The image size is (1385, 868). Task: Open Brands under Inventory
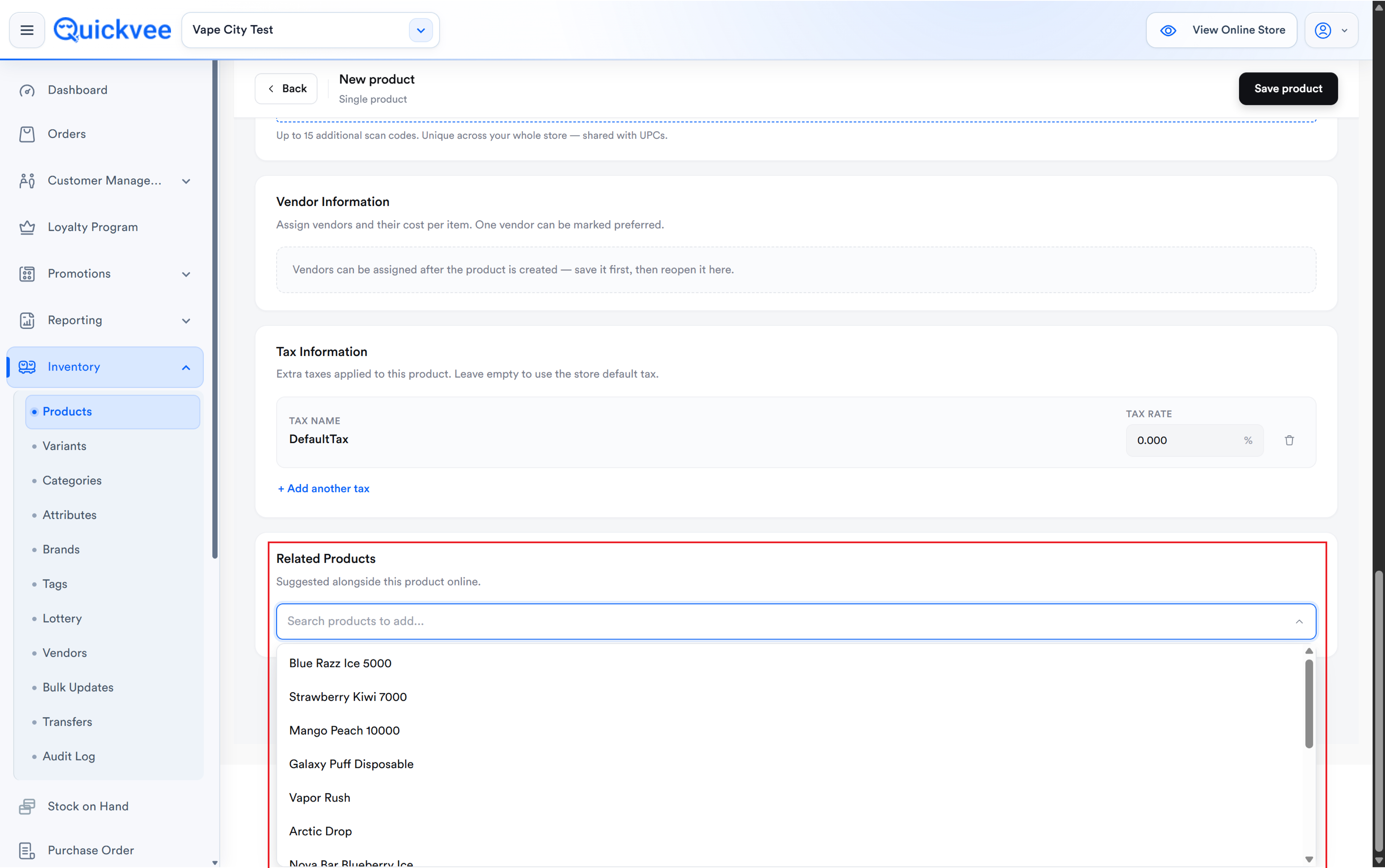click(x=61, y=549)
